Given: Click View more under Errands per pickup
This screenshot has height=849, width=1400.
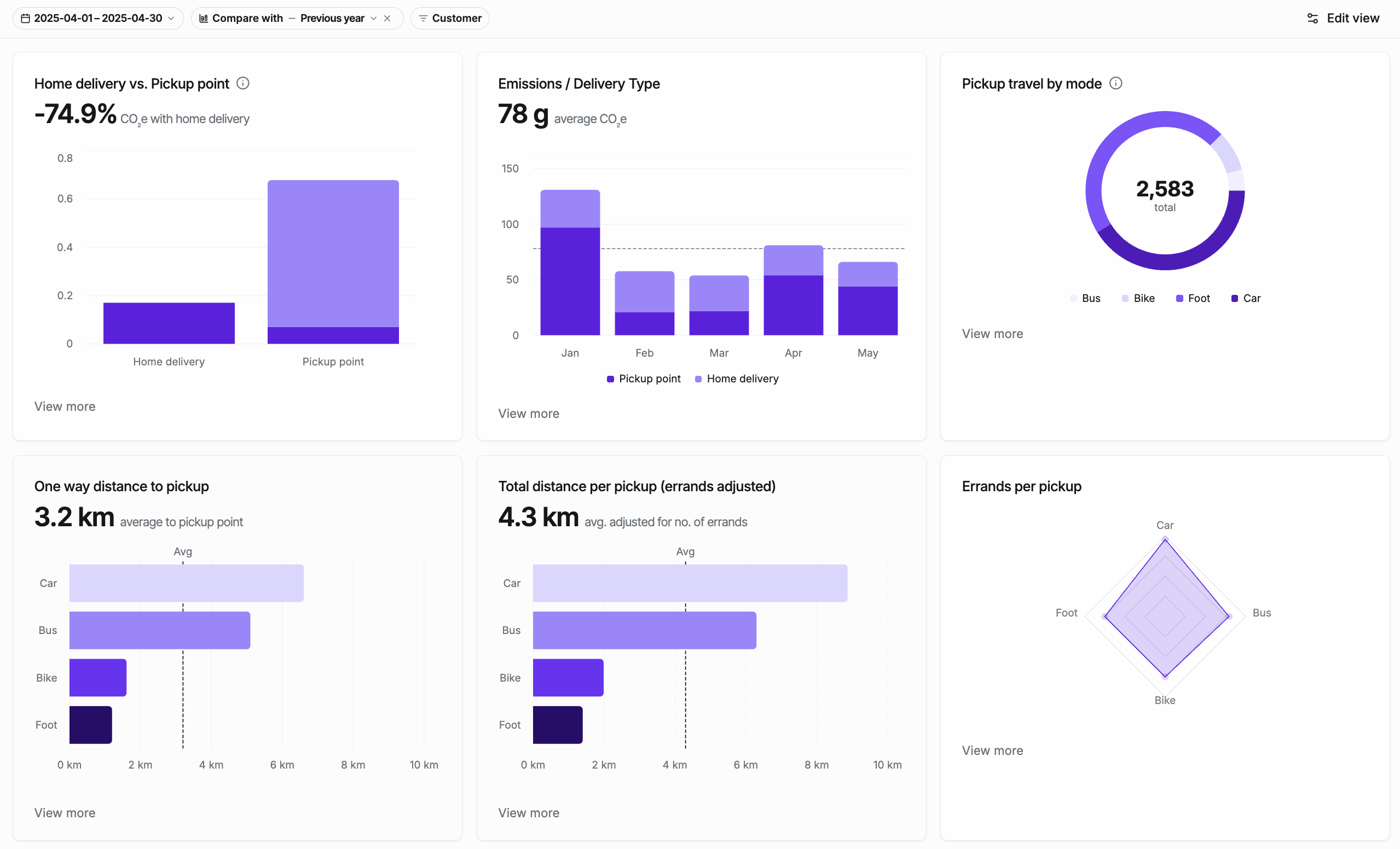Looking at the screenshot, I should (992, 751).
